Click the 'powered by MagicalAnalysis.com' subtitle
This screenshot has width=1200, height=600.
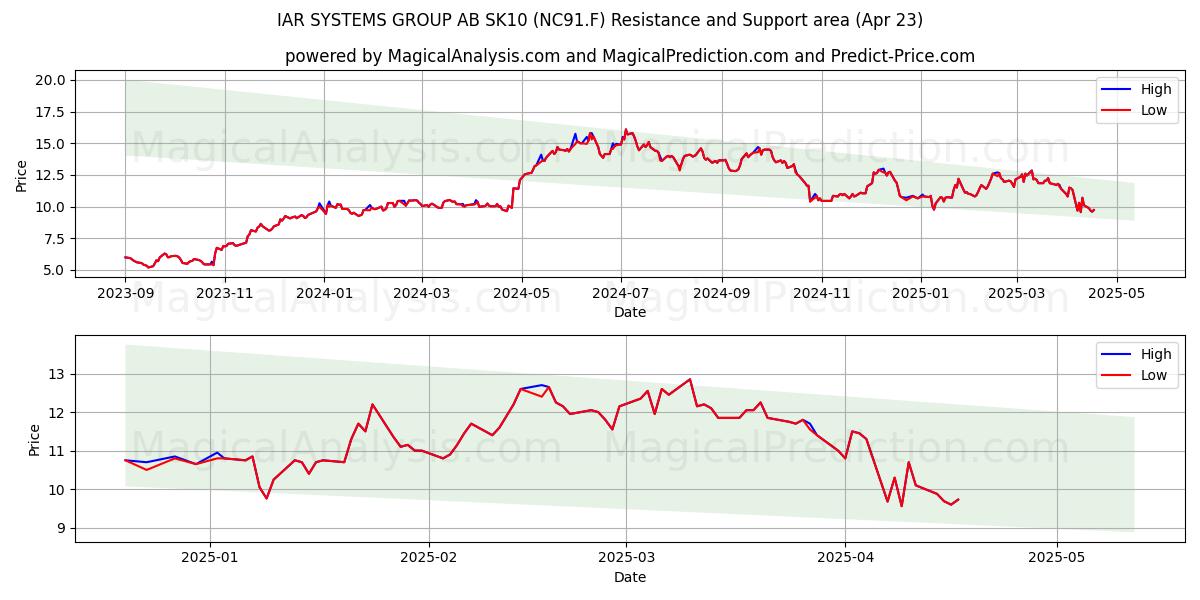point(629,56)
